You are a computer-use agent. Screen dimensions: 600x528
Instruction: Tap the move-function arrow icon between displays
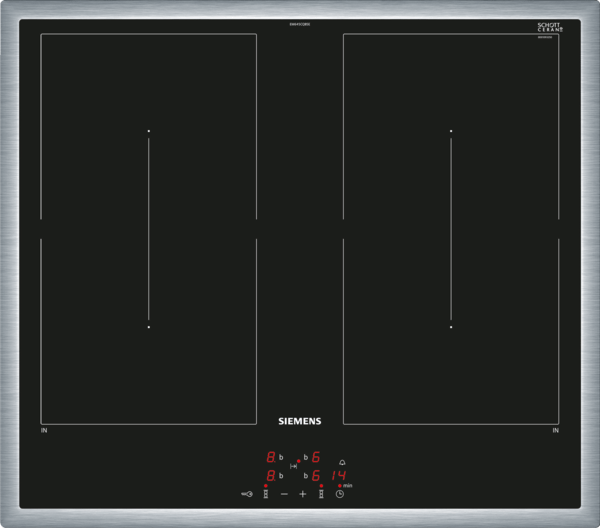click(293, 466)
